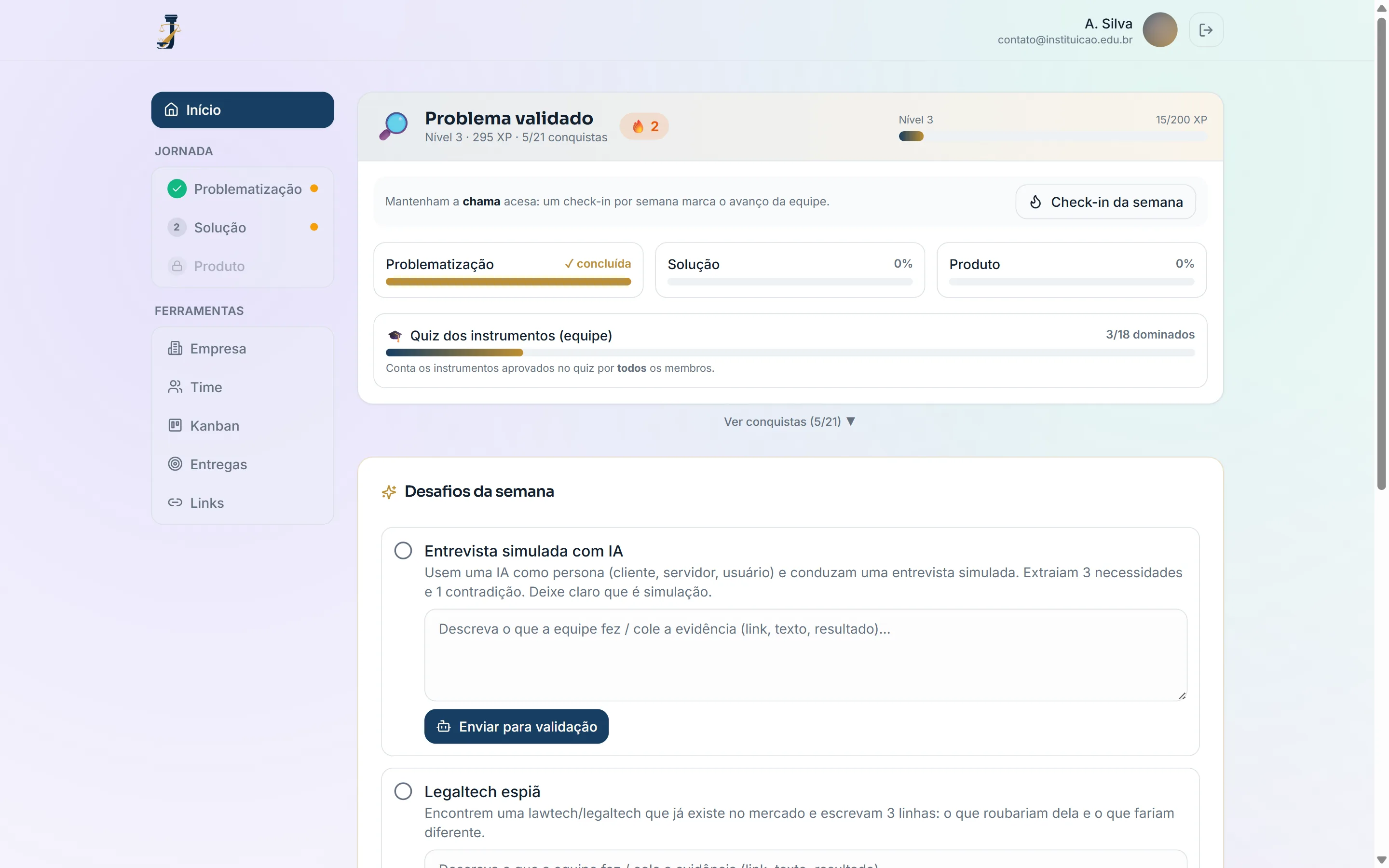This screenshot has width=1389, height=868.
Task: Click the step number 2 badge on Solução
Action: 177,227
